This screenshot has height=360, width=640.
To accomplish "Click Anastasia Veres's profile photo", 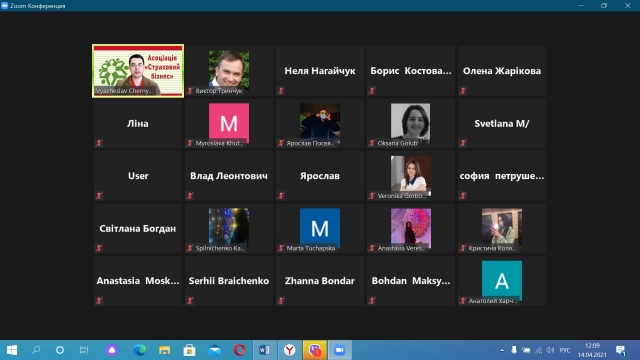I will point(411,227).
